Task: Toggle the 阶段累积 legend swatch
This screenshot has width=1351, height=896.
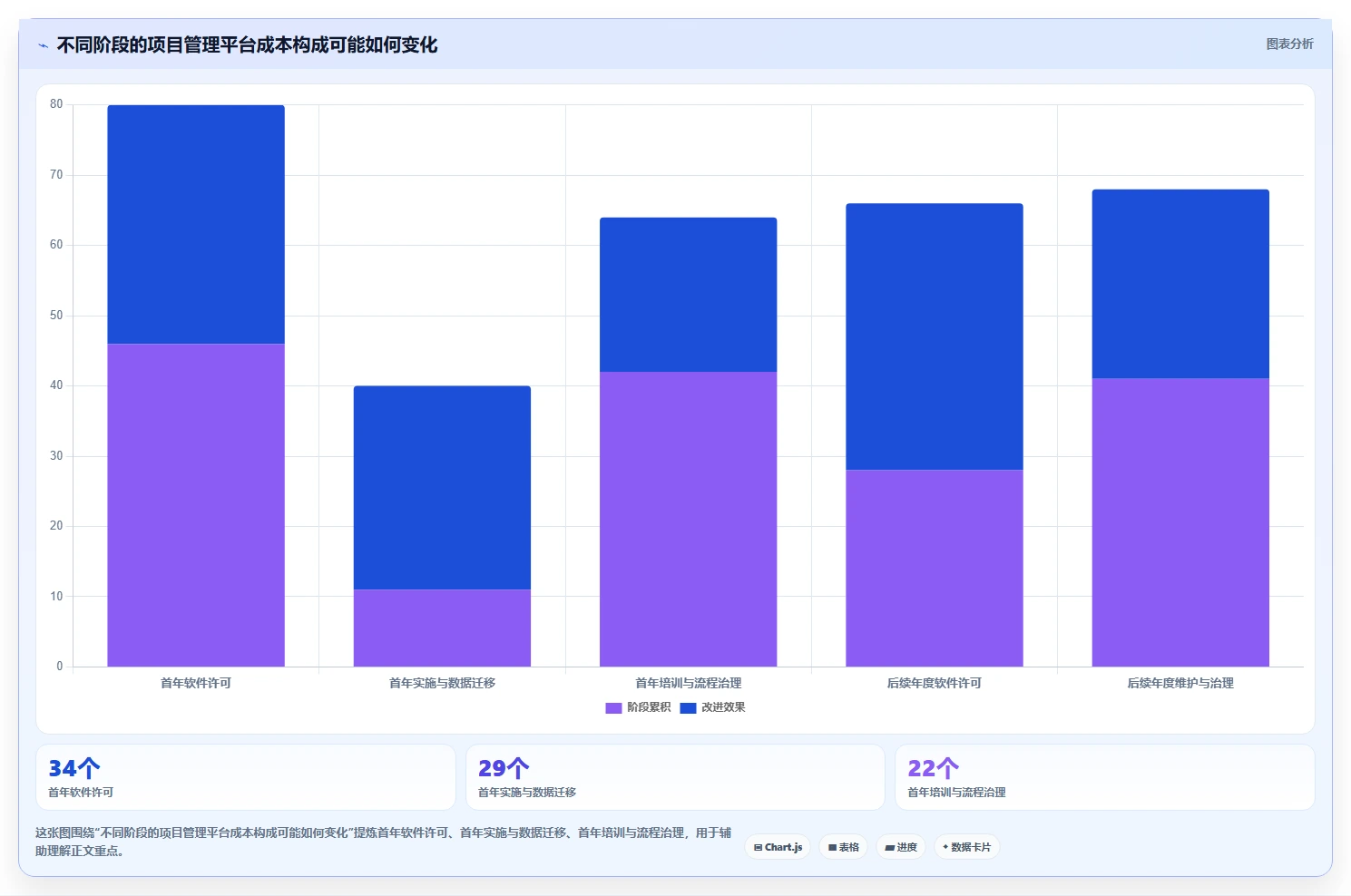Action: pos(613,707)
